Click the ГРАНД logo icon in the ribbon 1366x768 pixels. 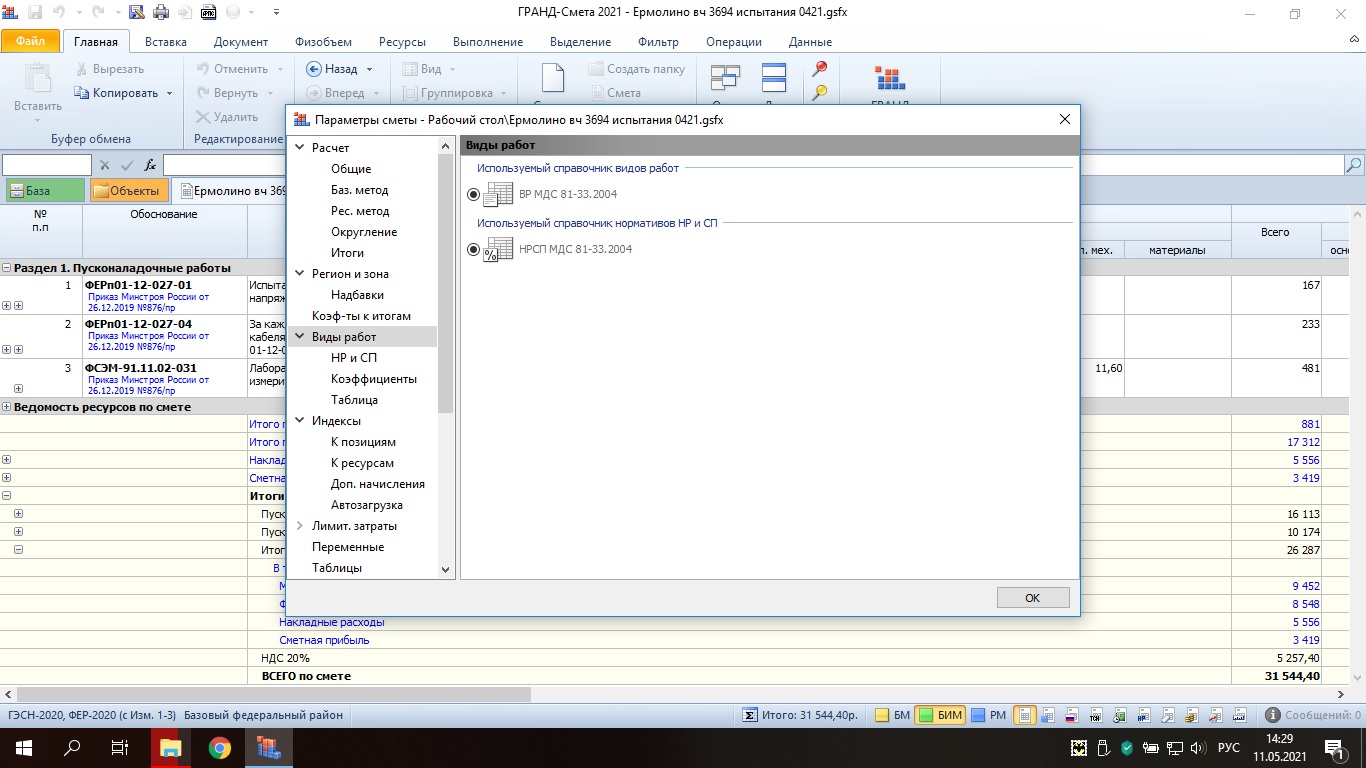point(889,79)
